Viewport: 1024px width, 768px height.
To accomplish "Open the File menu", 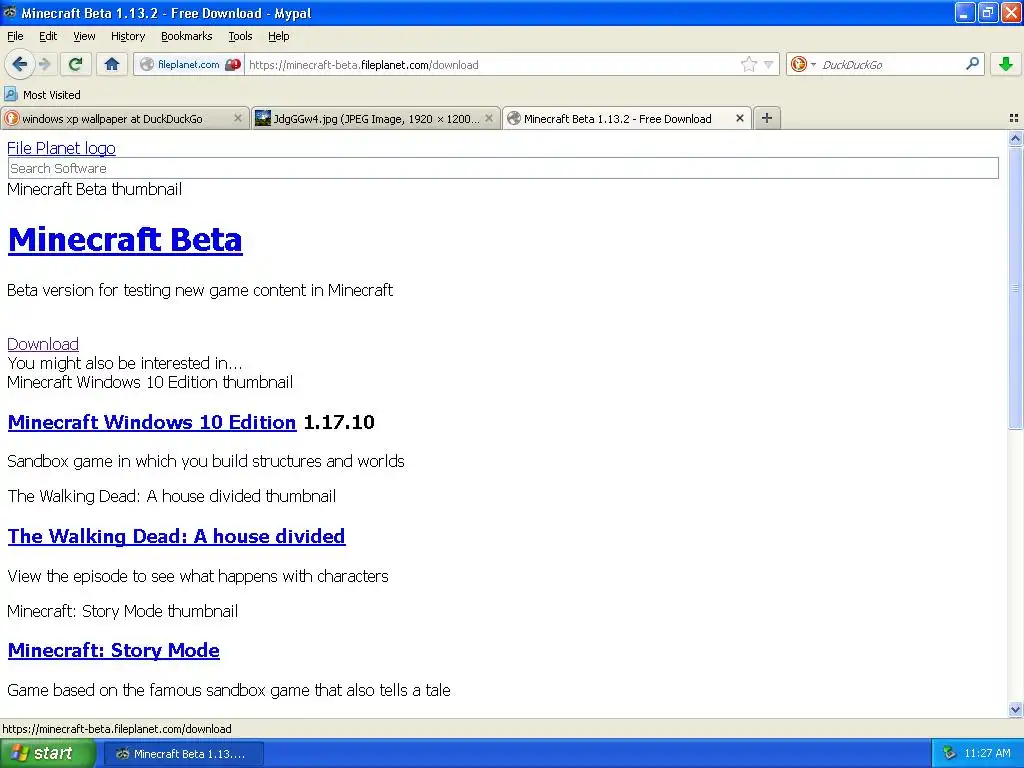I will [15, 36].
